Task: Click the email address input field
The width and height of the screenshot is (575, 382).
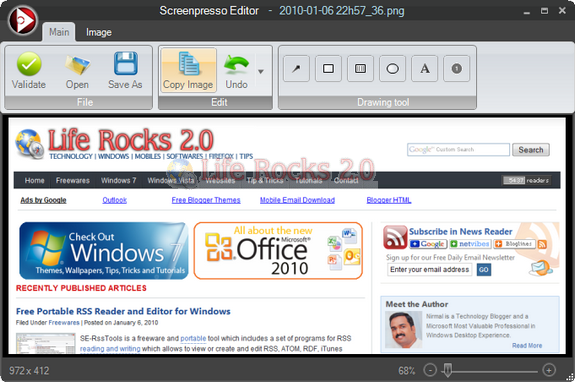Action: pos(429,269)
